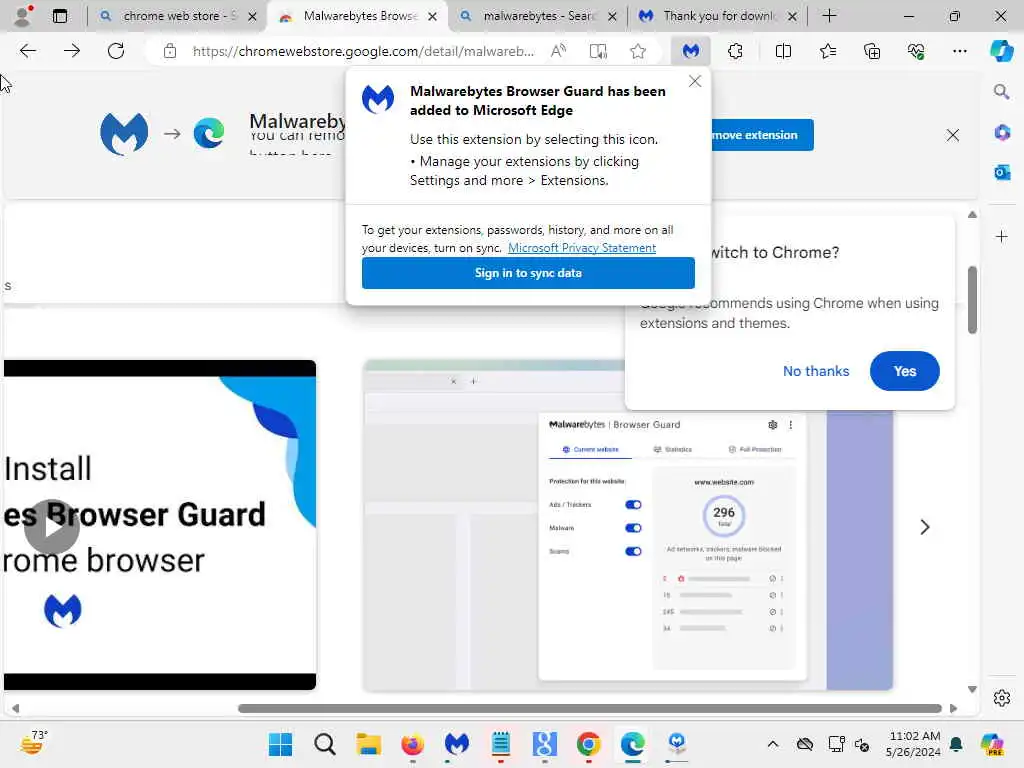Open Malwarebytes app from taskbar
Viewport: 1024px width, 768px height.
(x=456, y=744)
